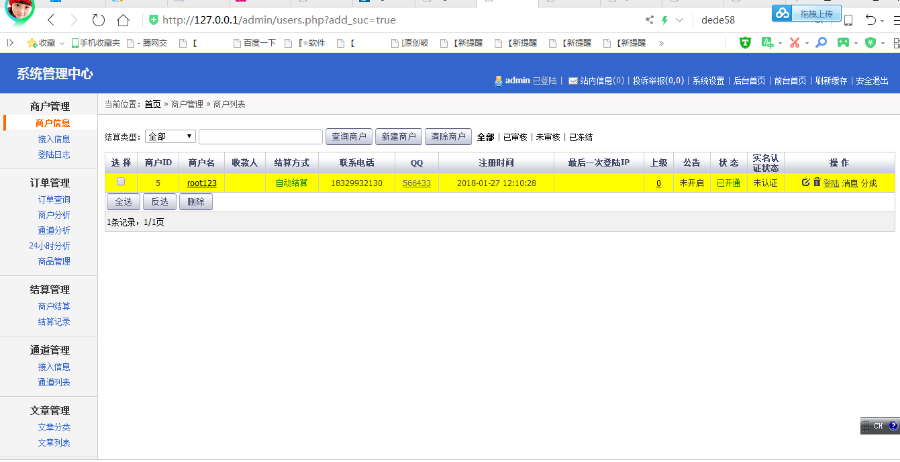Click the envelope icon beside 站内信息
900x462 pixels.
click(572, 81)
